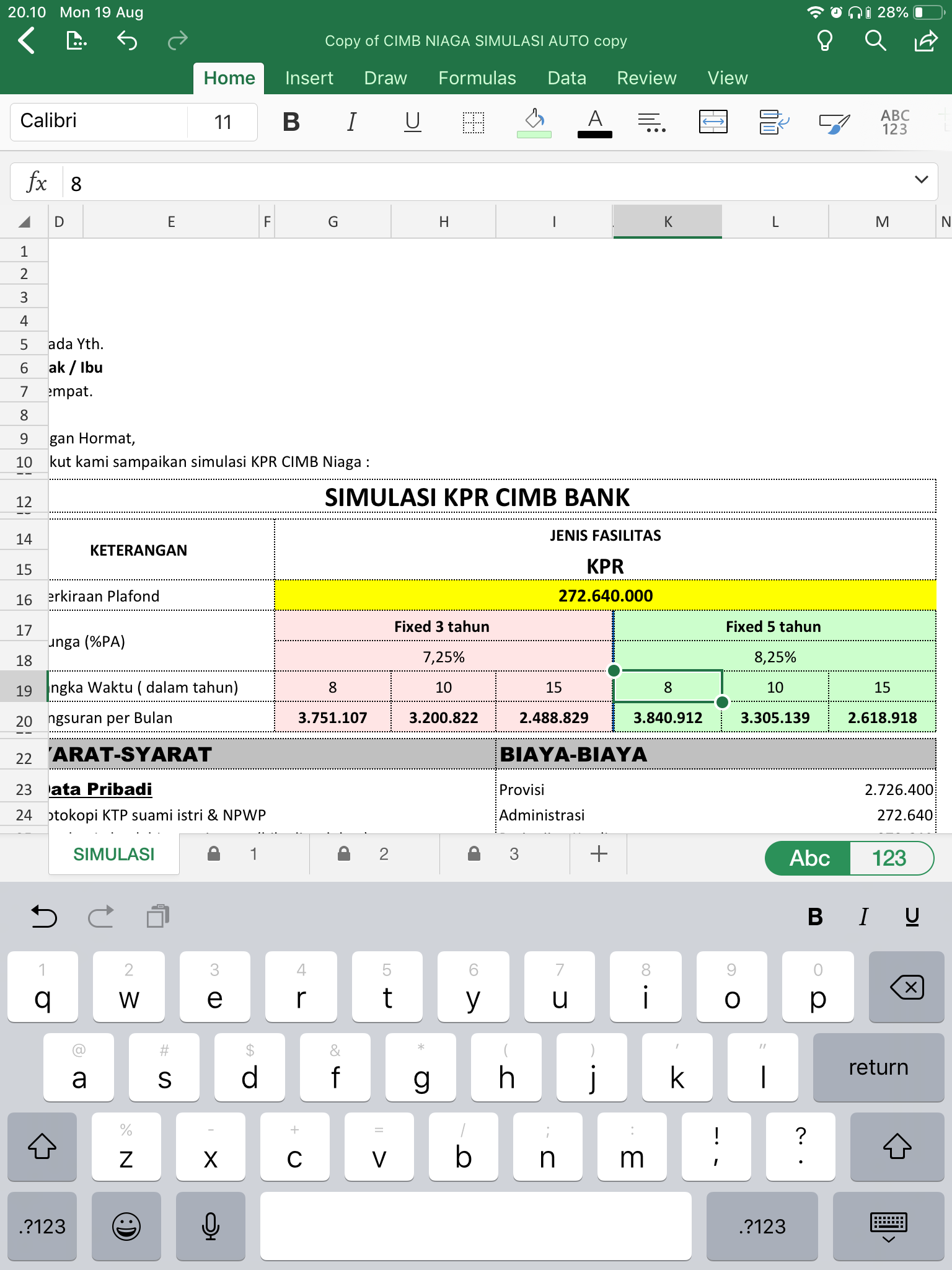Switch to the Home ribbon tab
The width and height of the screenshot is (952, 1270).
[229, 78]
